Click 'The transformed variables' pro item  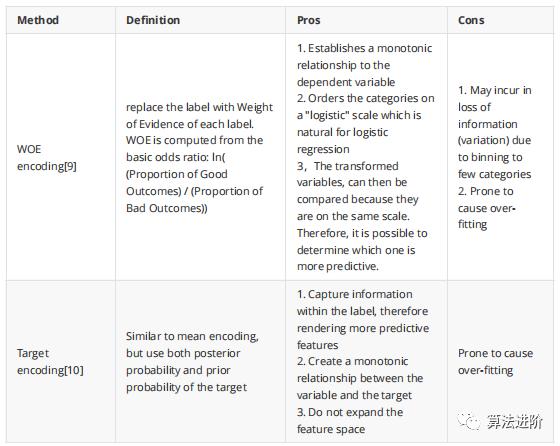[358, 191]
